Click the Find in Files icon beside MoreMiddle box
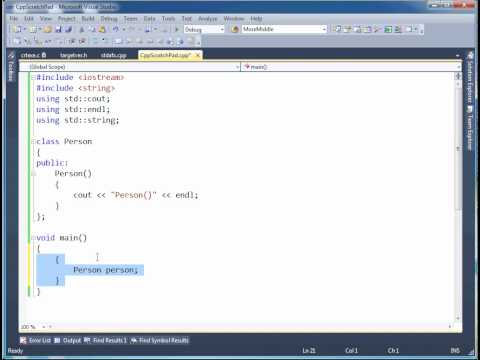 click(x=235, y=29)
